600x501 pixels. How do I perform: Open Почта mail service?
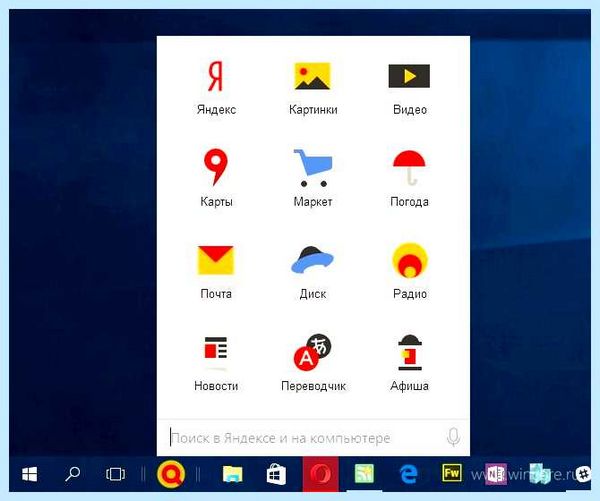point(215,260)
